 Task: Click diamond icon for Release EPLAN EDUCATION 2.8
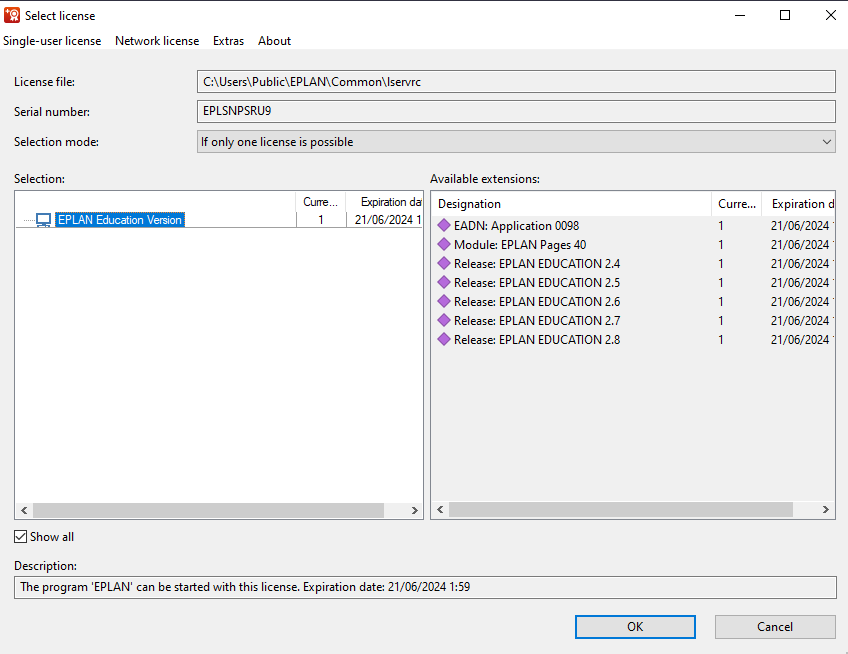[x=444, y=339]
